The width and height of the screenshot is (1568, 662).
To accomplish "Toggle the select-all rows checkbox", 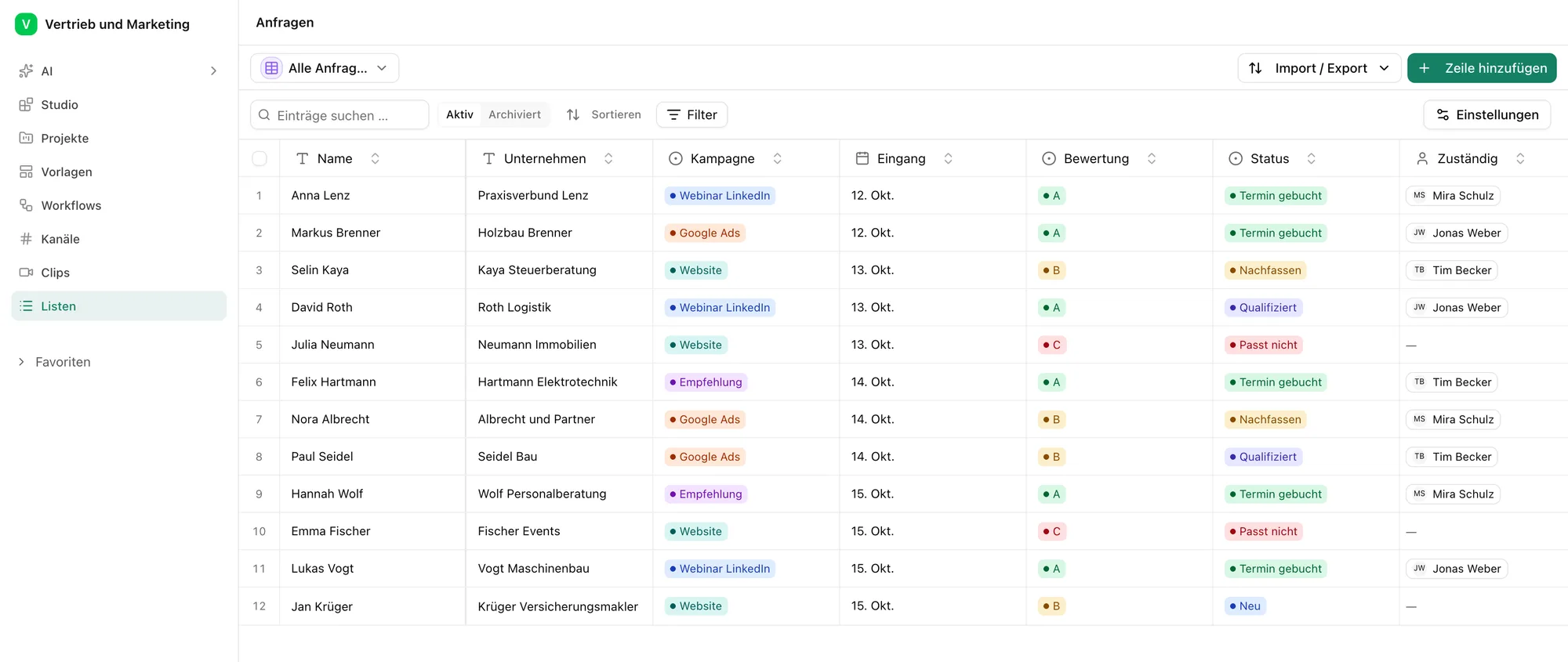I will click(260, 159).
